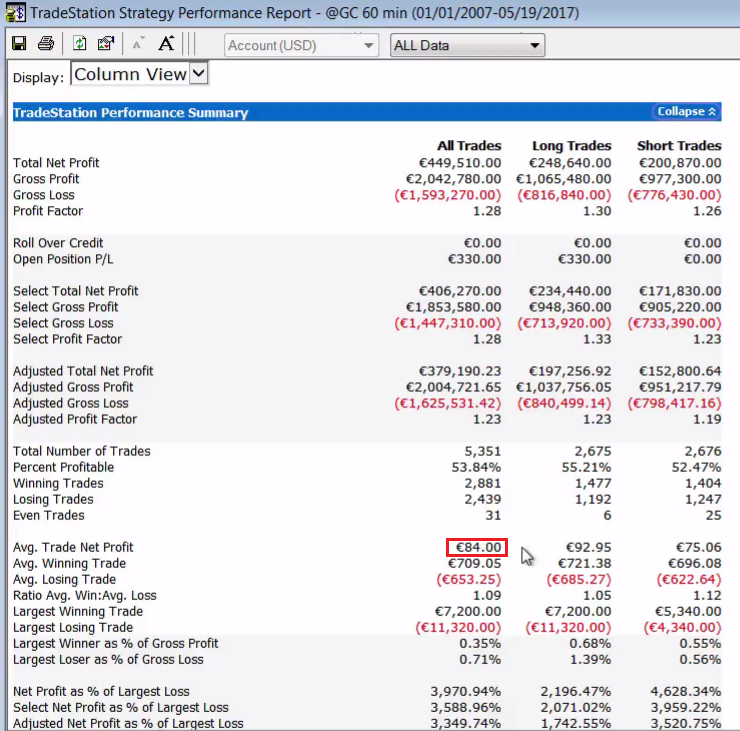This screenshot has width=740, height=731.
Task: Select the Adjusted Gross Loss label
Action: pos(71,403)
